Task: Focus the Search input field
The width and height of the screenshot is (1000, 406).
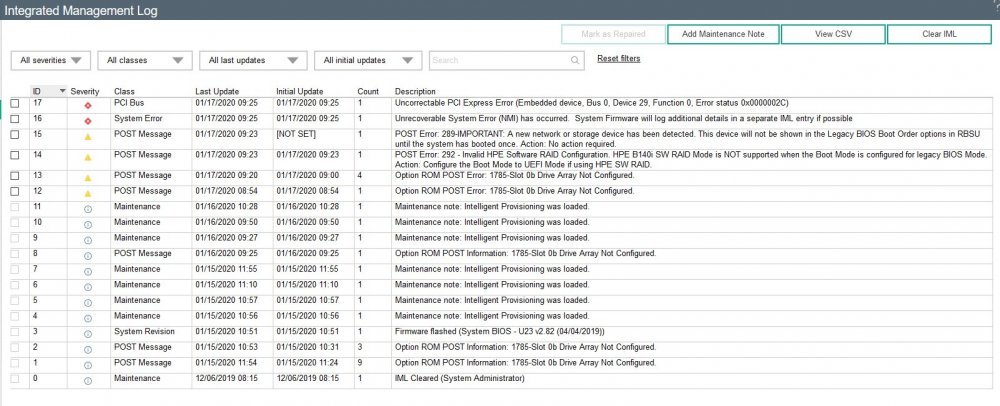Action: pyautogui.click(x=507, y=61)
